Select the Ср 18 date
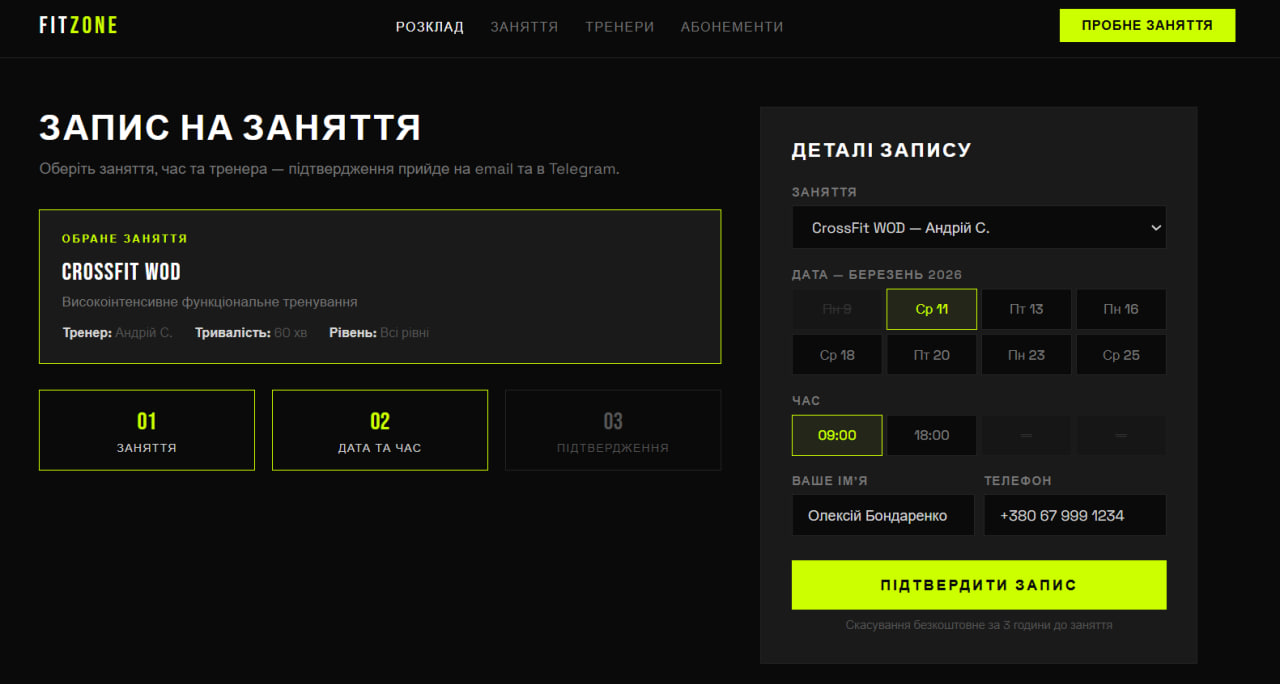Screen dimensions: 1280x684 point(836,354)
